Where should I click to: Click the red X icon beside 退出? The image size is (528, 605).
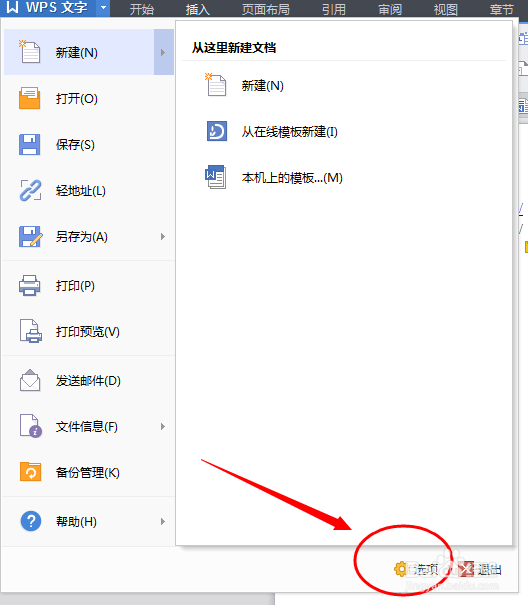[x=466, y=569]
